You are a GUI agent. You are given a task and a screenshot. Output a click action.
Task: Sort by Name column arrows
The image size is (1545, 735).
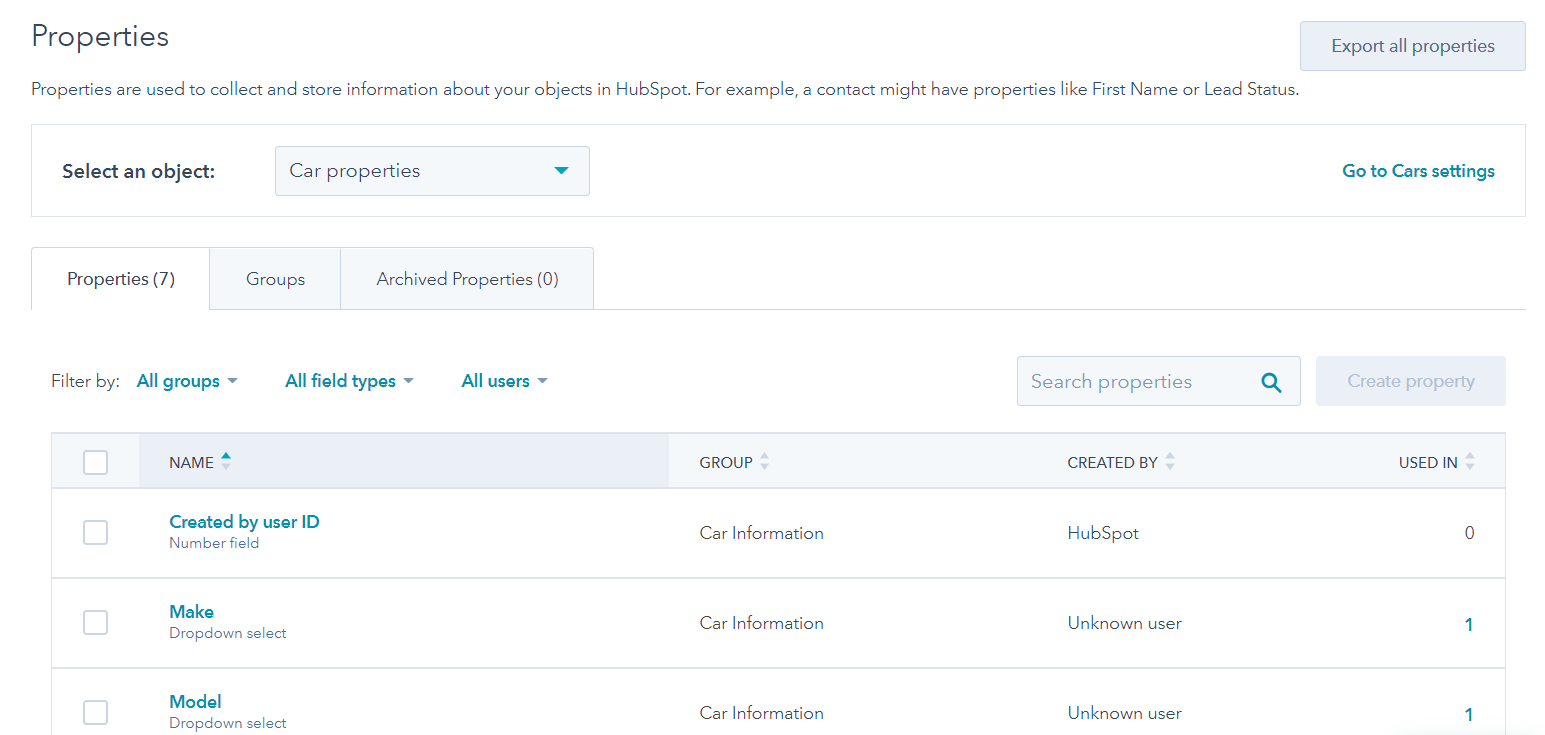(226, 461)
